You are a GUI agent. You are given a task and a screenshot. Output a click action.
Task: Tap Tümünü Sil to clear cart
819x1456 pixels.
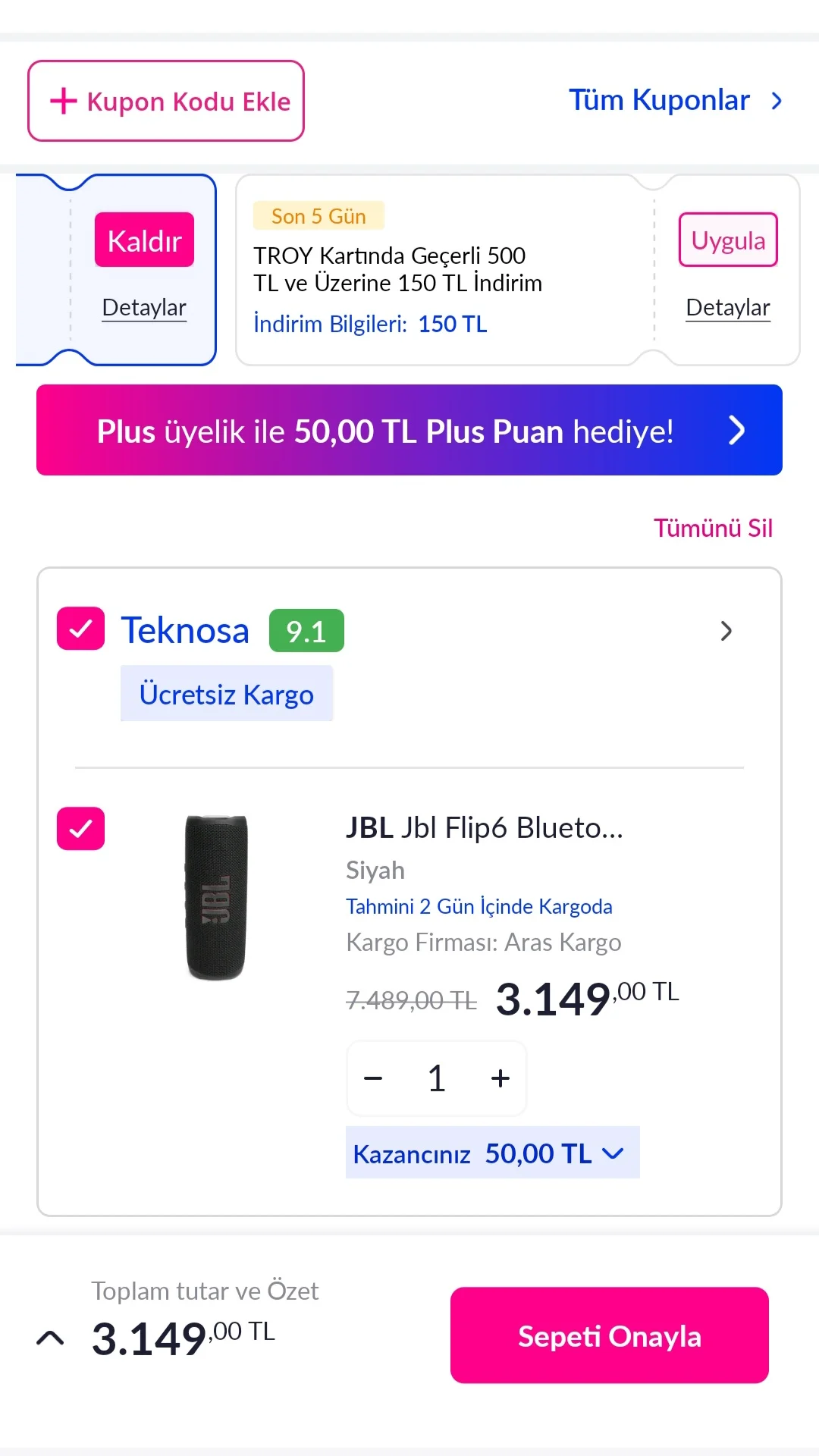(x=713, y=528)
